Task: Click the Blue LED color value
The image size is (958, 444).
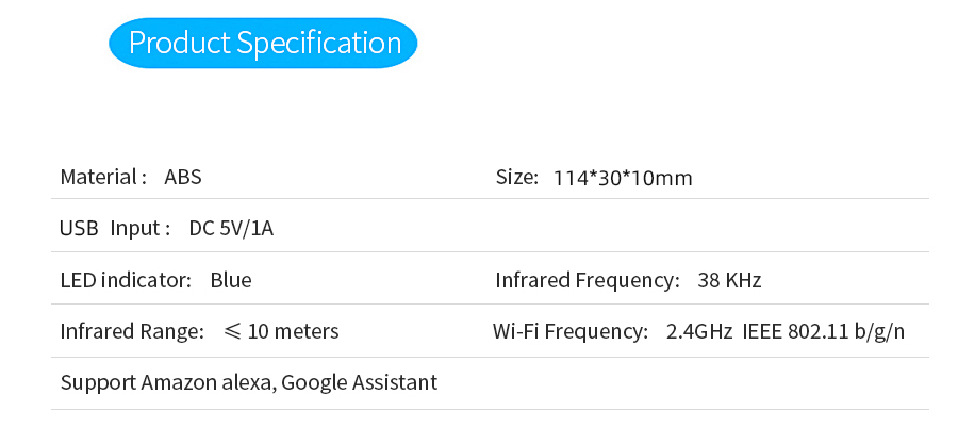Action: click(x=231, y=280)
